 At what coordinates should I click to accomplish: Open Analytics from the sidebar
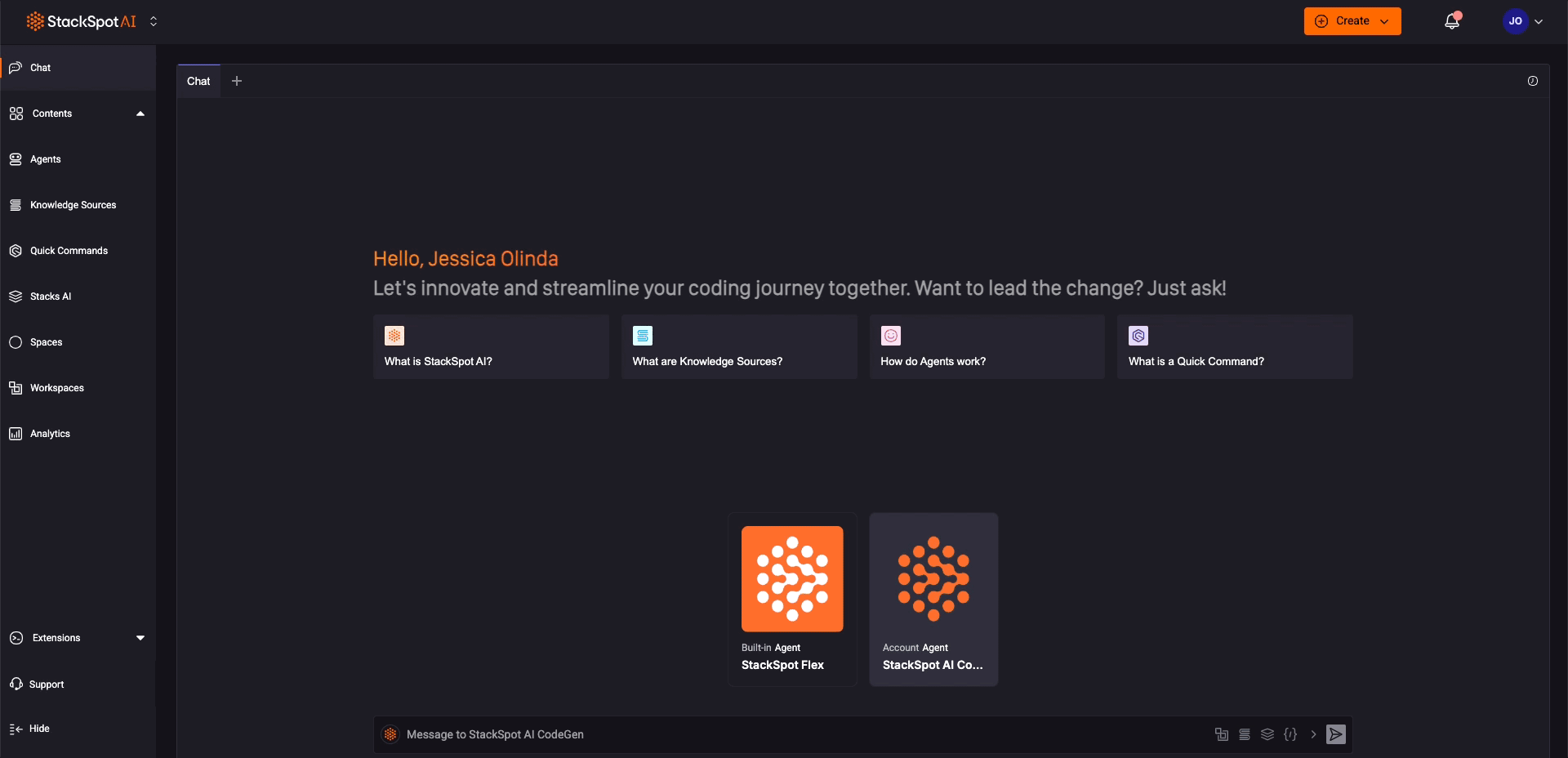pyautogui.click(x=50, y=434)
